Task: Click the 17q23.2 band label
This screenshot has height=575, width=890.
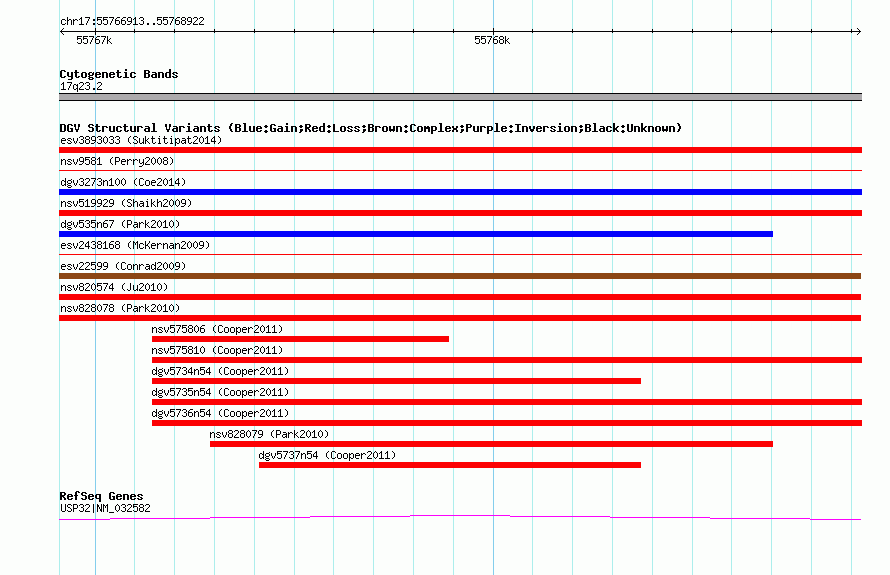Action: click(81, 86)
